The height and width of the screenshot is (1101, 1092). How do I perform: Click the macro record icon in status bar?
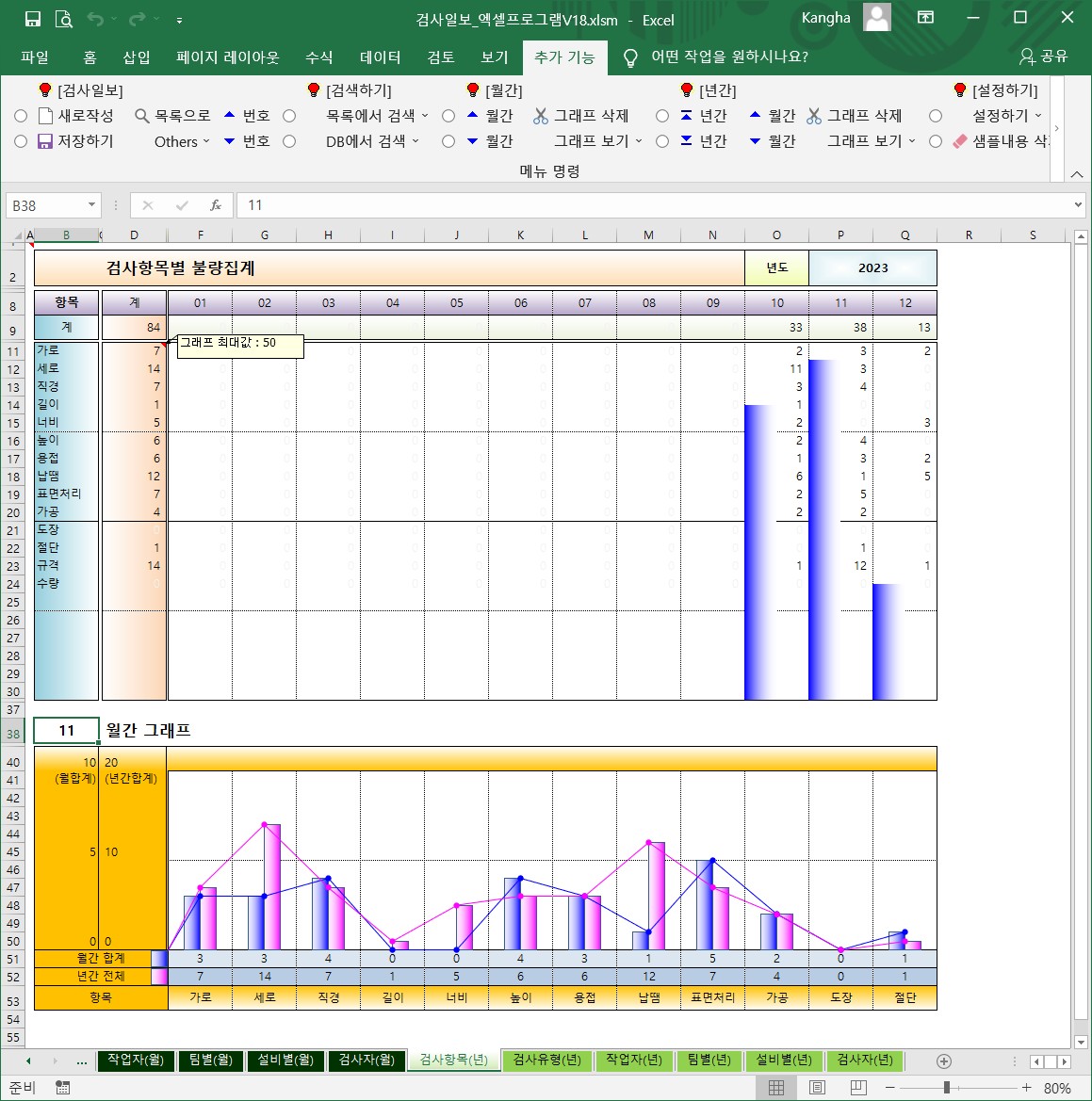tap(62, 1088)
